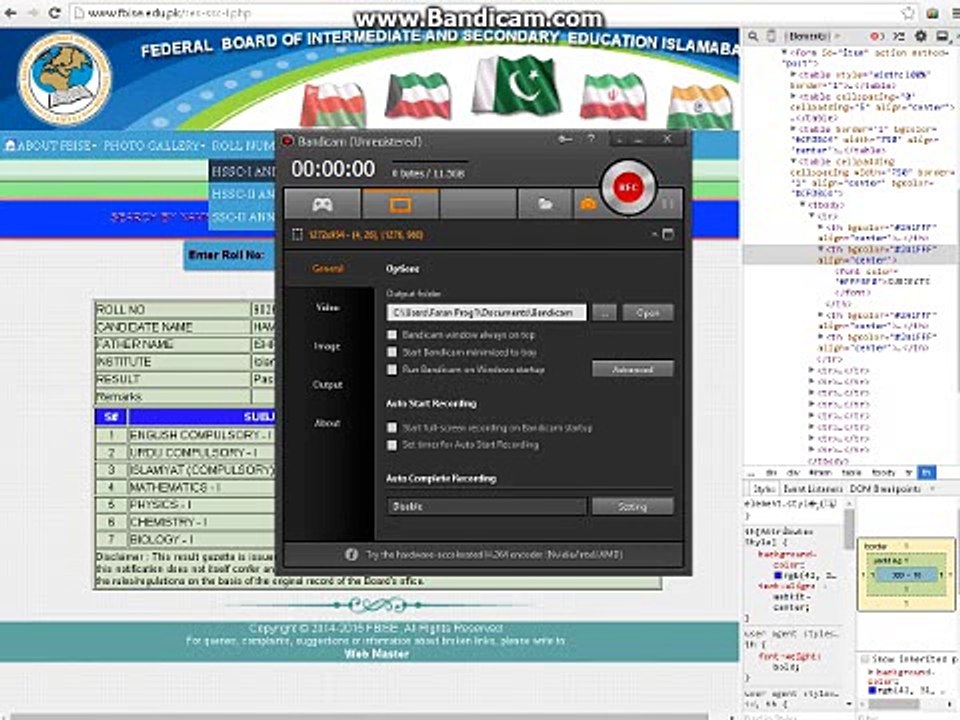This screenshot has height=720, width=960.
Task: Click the browser address bar URL
Action: pos(169,13)
